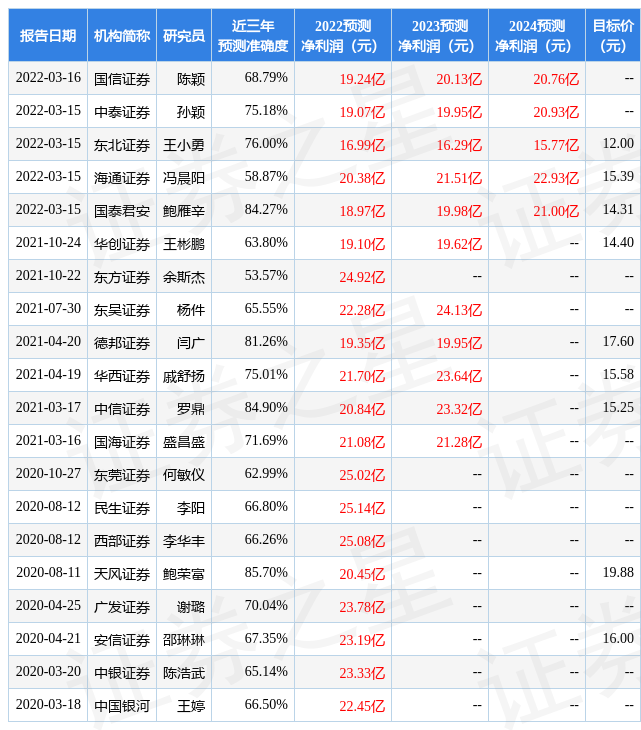Image resolution: width=641 pixels, height=730 pixels.
Task: Click accuracy value 85.70%
Action: (266, 573)
